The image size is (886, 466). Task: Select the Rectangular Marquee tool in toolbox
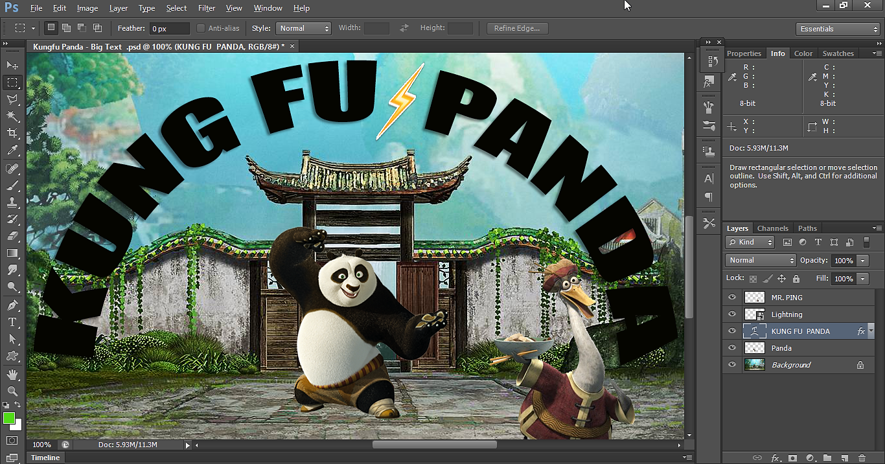[x=12, y=82]
